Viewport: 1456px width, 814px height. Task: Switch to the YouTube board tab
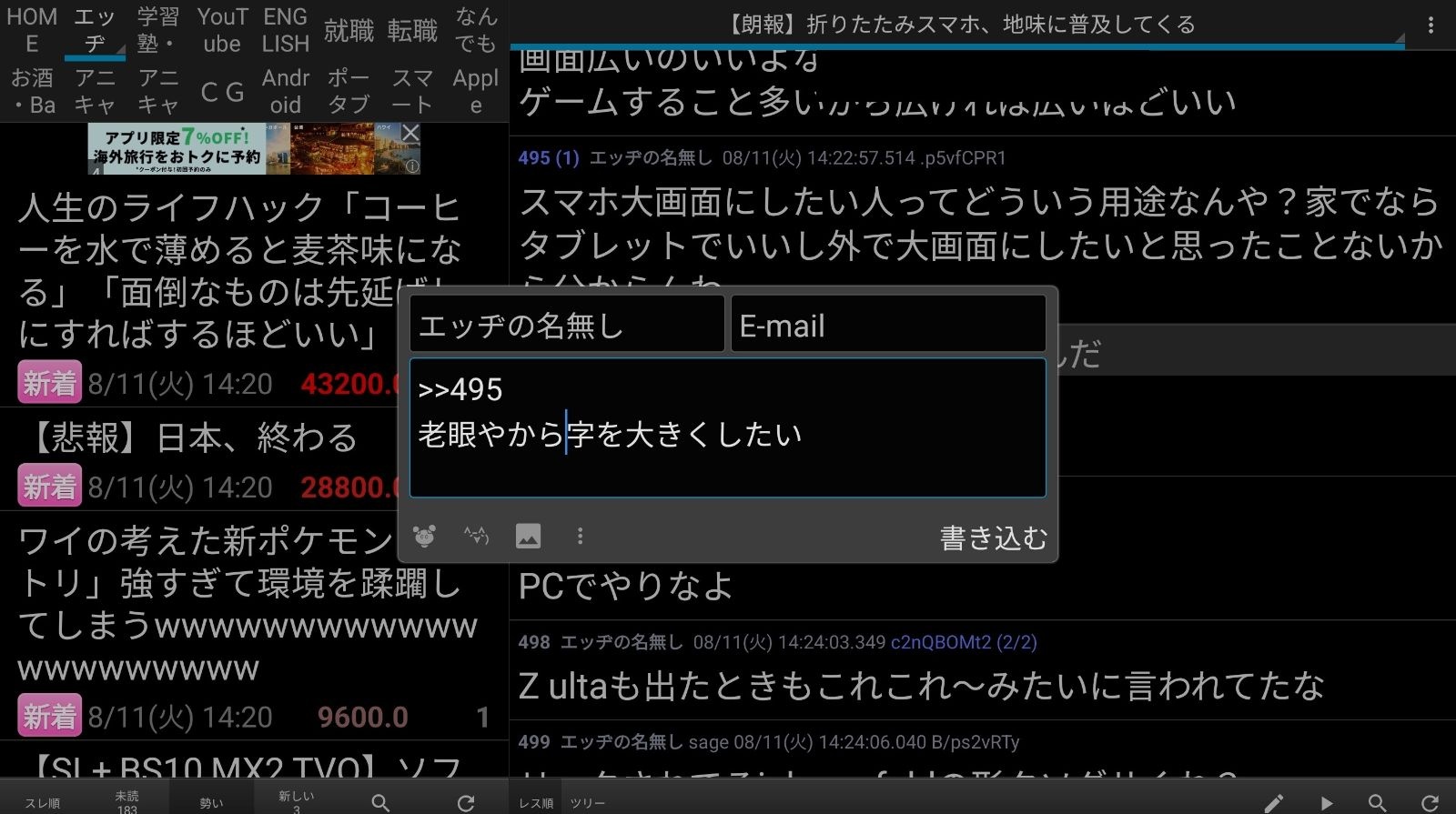[x=222, y=30]
